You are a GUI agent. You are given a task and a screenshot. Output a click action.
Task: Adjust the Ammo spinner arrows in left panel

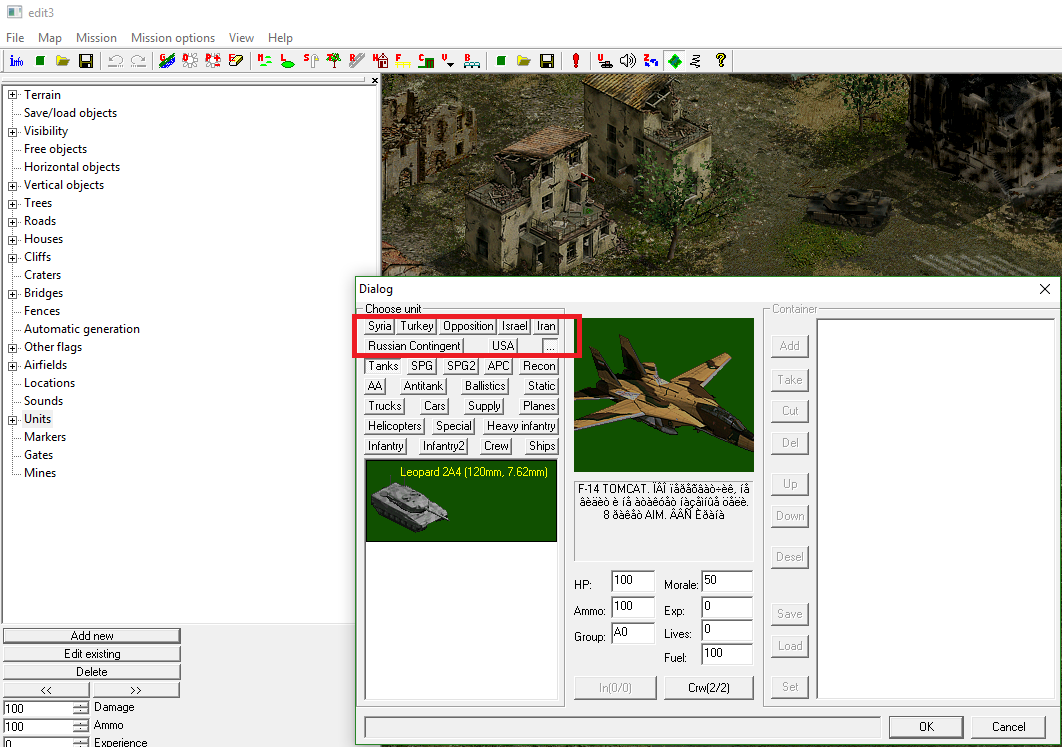coord(81,727)
